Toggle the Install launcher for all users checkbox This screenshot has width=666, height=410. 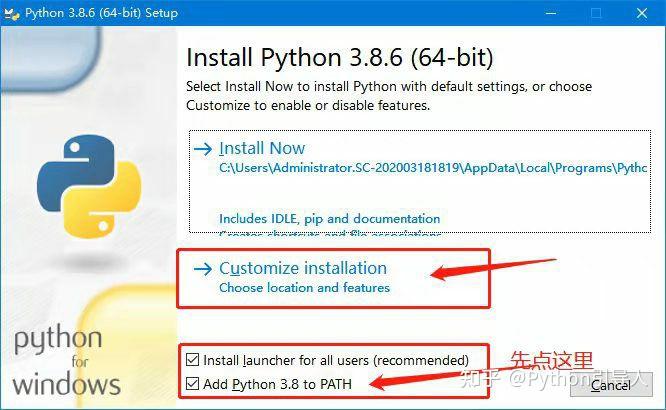pos(193,360)
